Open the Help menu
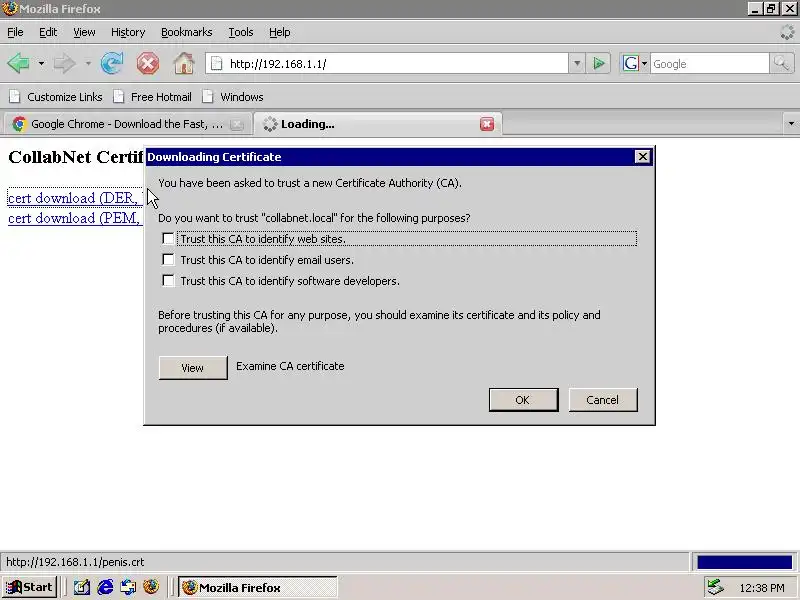The image size is (800, 600). coord(280,32)
